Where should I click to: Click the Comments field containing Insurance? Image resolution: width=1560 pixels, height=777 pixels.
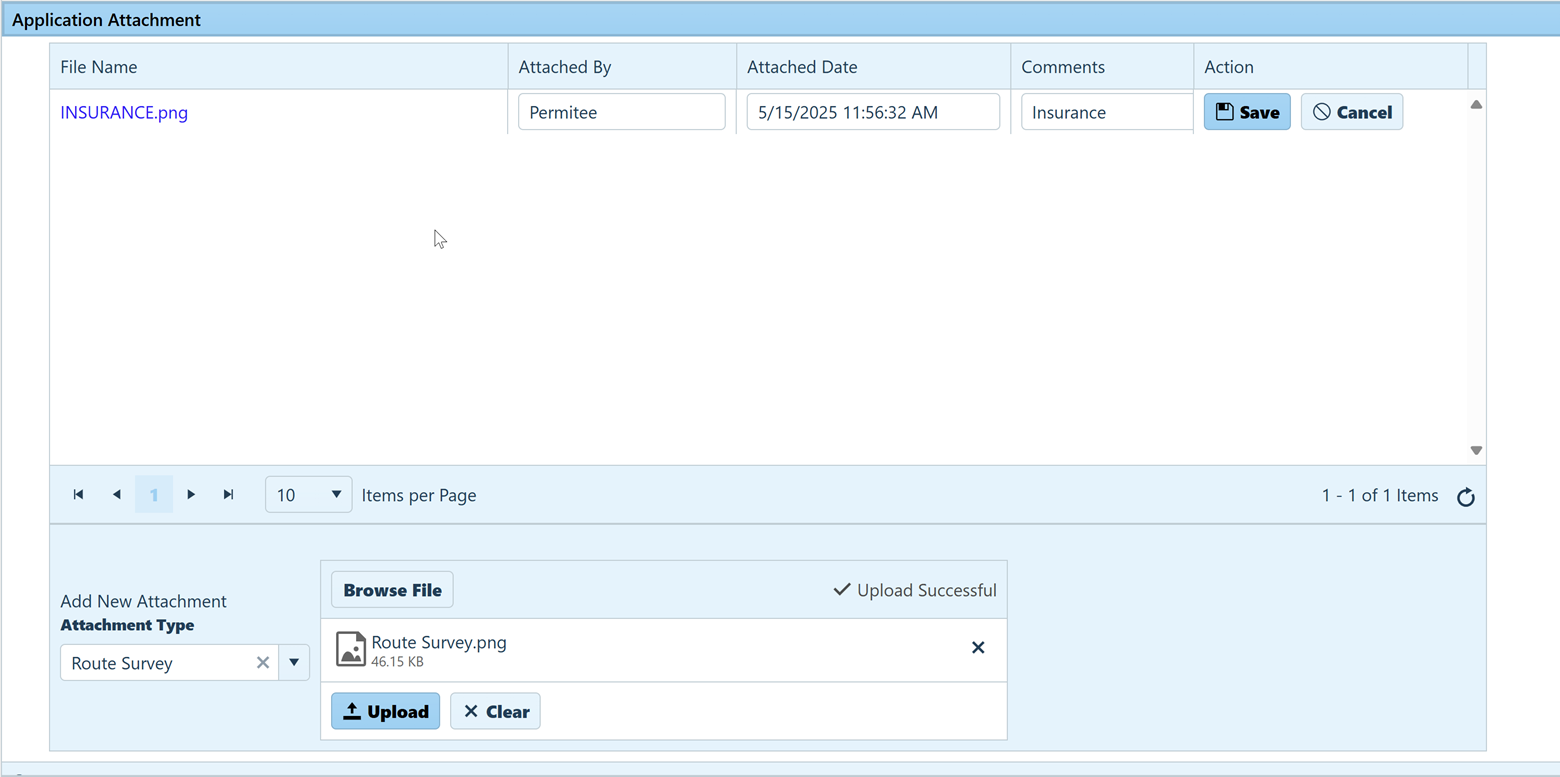point(1106,112)
